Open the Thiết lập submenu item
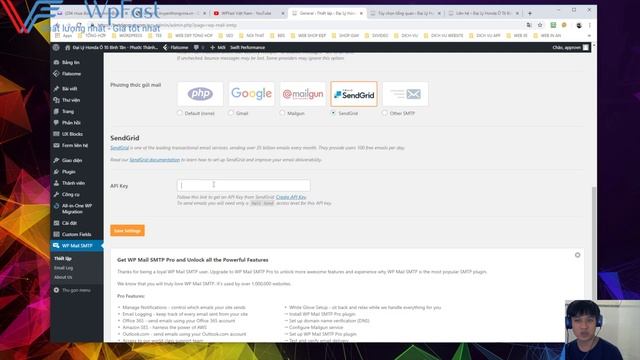 63,258
